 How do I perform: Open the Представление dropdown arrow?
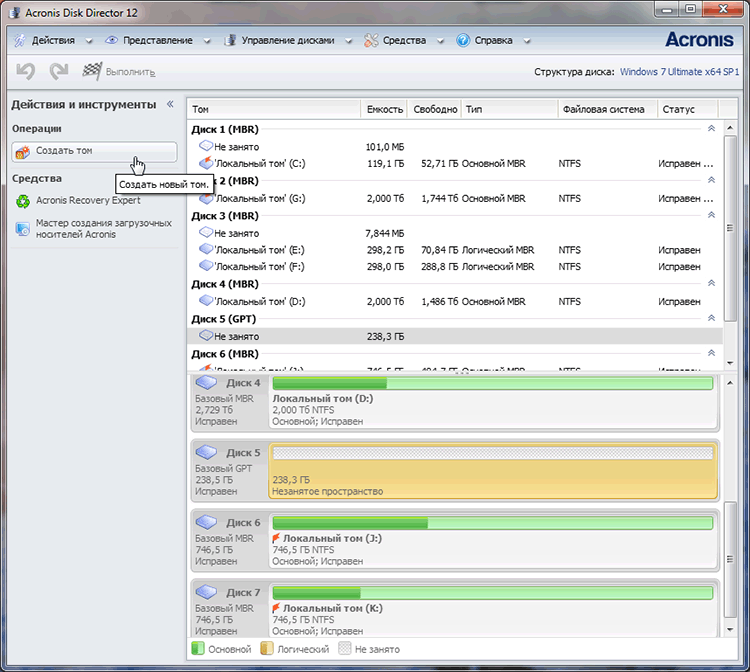[207, 41]
